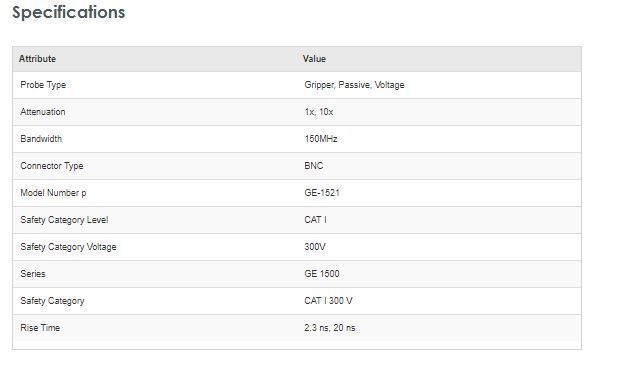
Task: Click the Gripper, Passive, Voltage value
Action: click(354, 85)
